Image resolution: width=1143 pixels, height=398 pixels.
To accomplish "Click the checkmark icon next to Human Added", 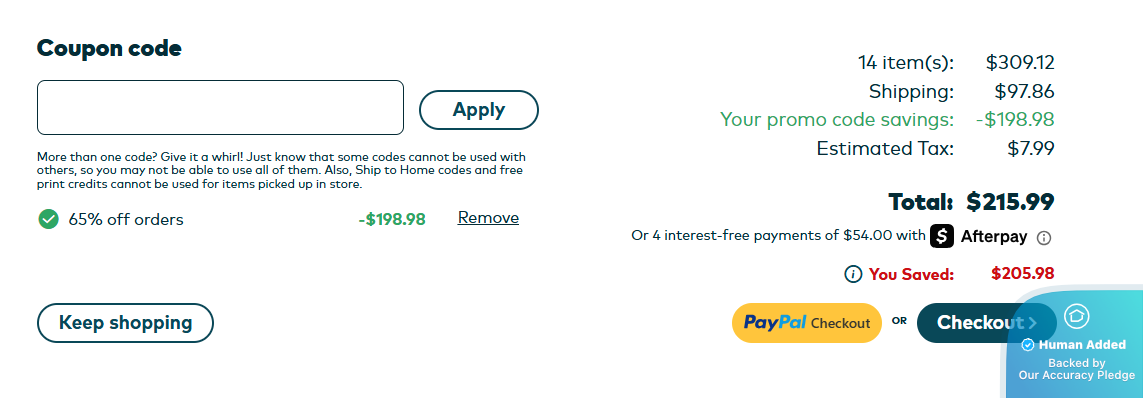I will tap(1028, 345).
